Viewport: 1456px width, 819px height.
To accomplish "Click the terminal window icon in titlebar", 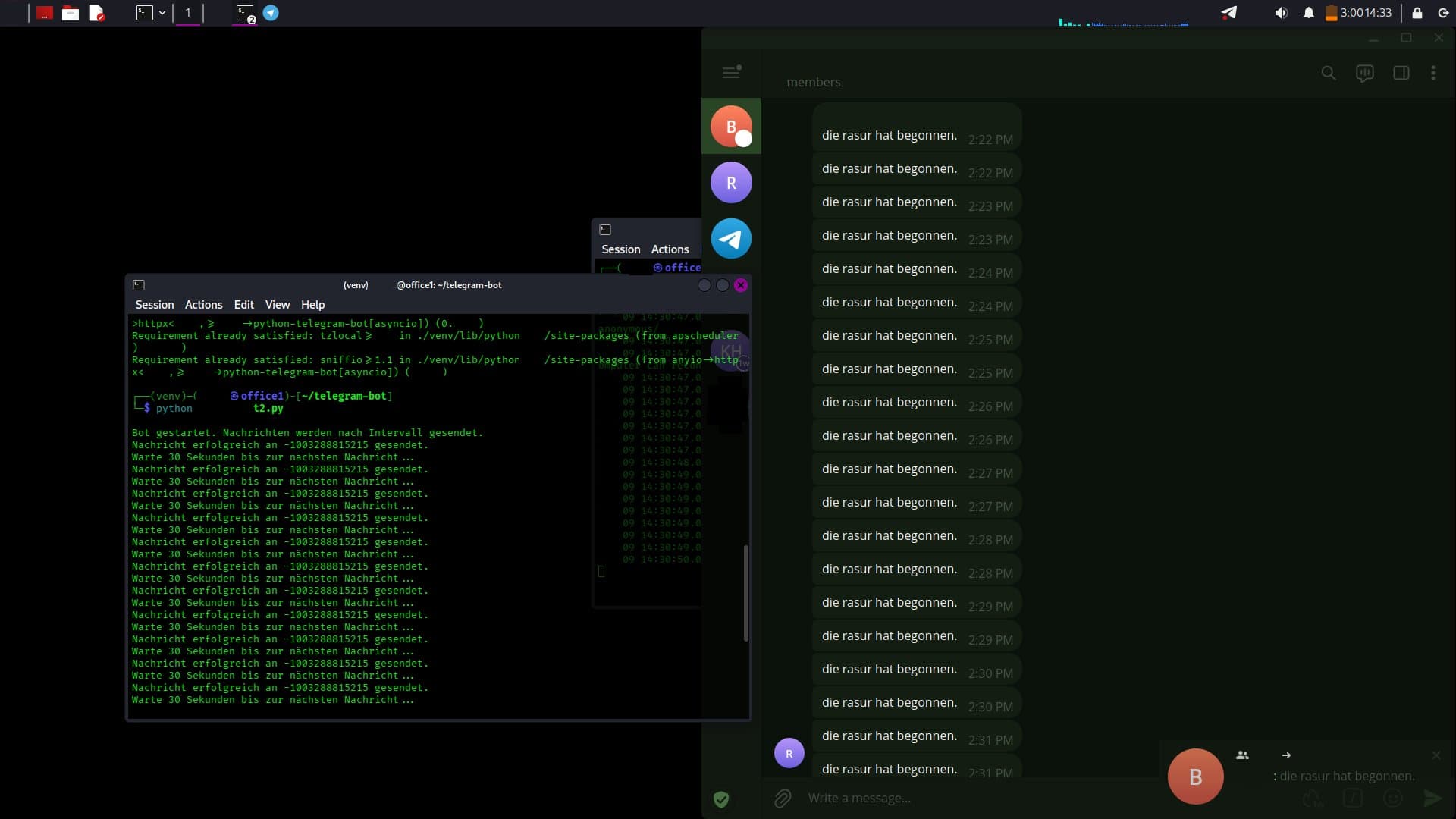I will point(139,285).
